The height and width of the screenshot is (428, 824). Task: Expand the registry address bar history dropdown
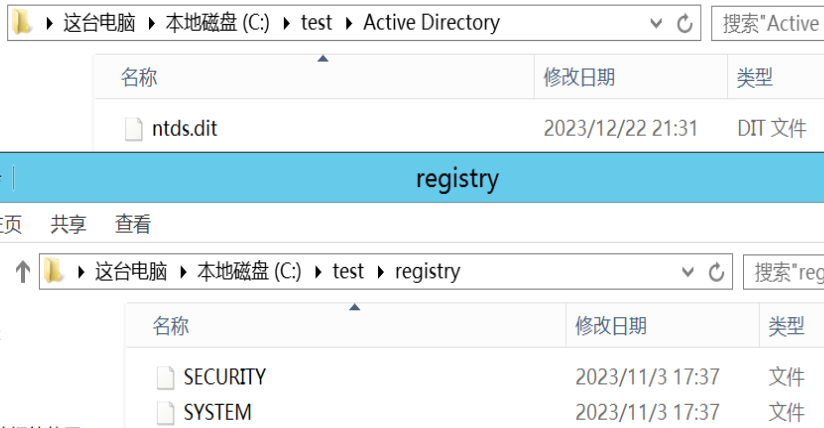point(687,272)
